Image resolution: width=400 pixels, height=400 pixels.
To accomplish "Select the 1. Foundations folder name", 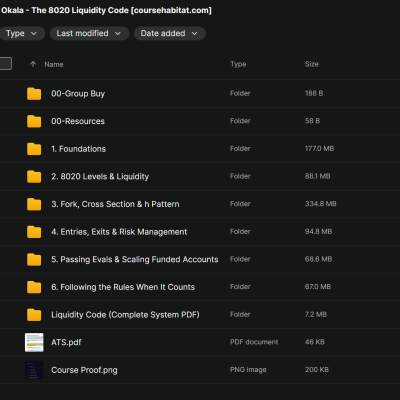I will click(x=79, y=149).
